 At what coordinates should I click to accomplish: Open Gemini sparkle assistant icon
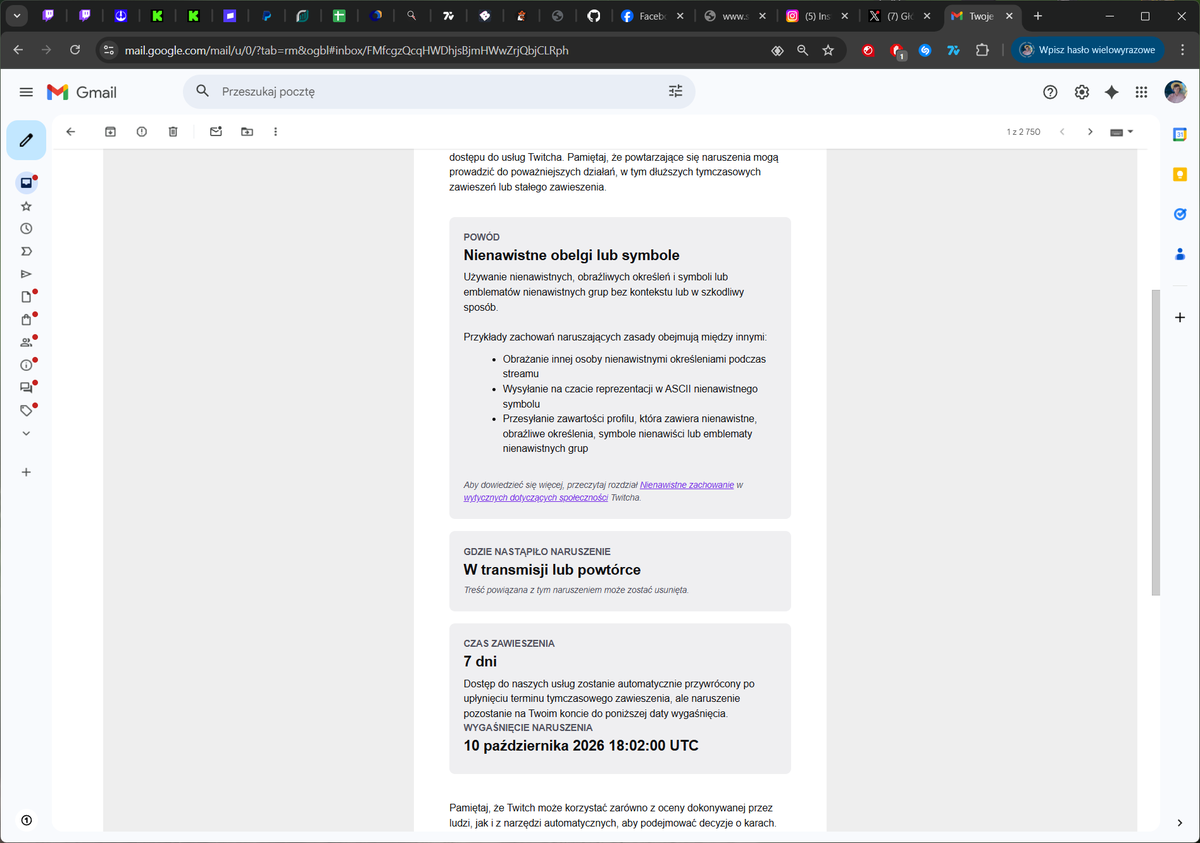coord(1111,92)
